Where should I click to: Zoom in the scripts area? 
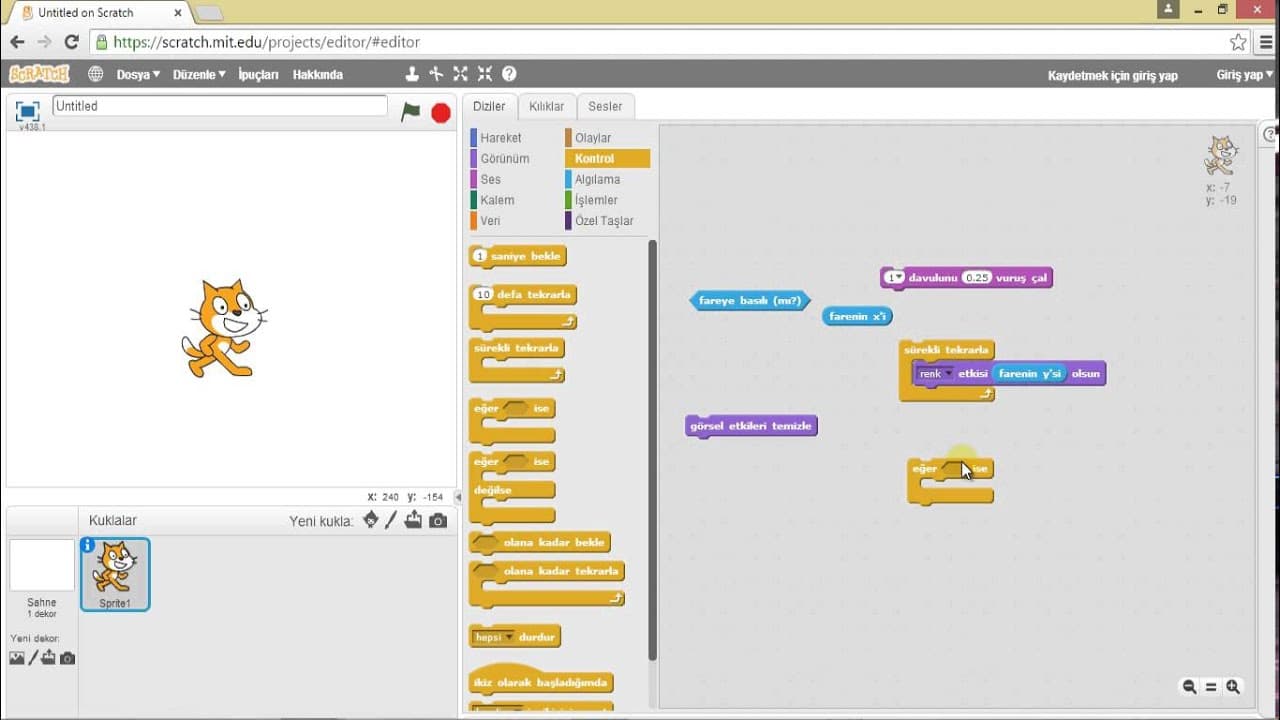(1233, 687)
